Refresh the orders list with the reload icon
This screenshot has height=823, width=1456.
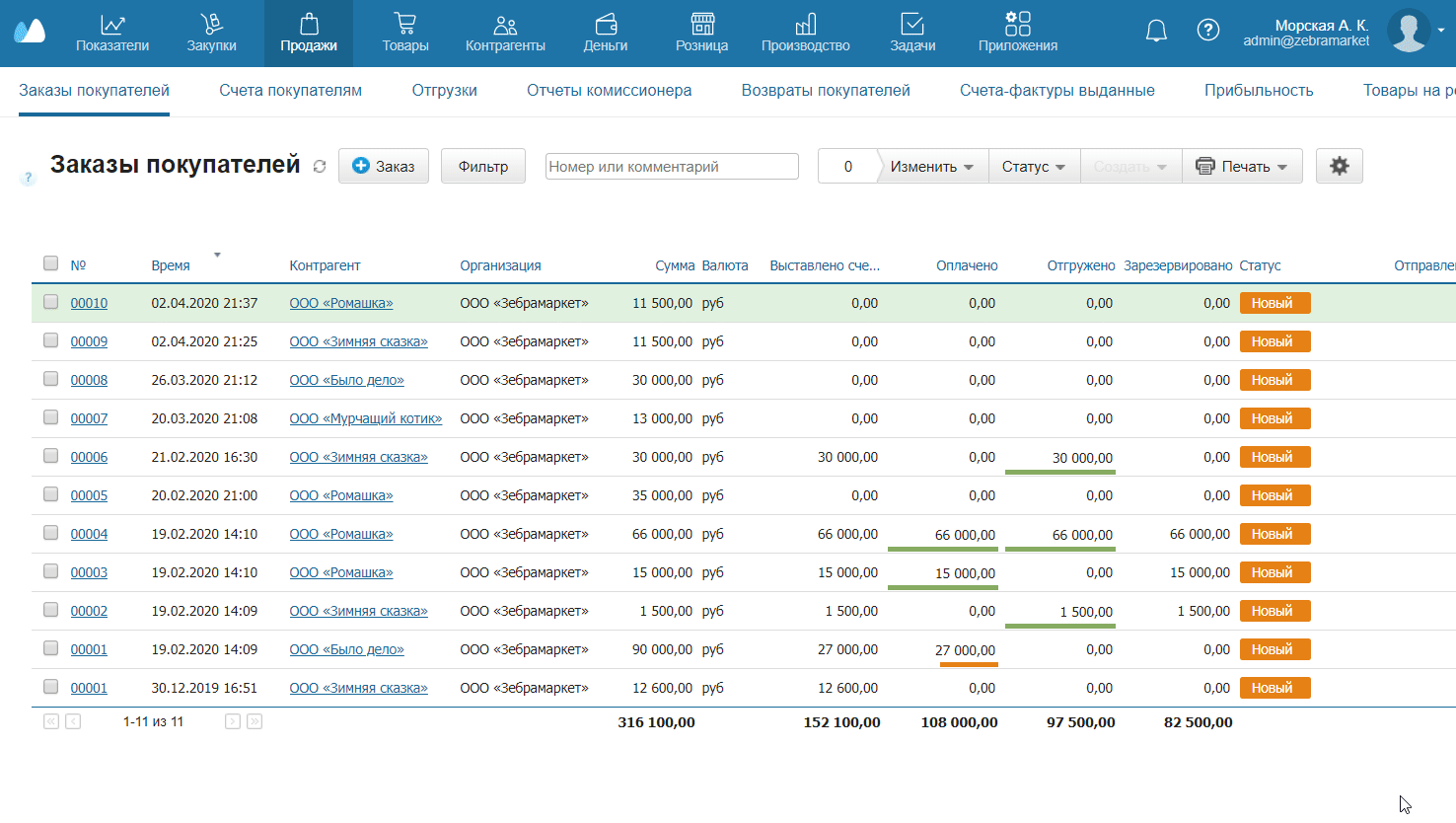pyautogui.click(x=320, y=167)
